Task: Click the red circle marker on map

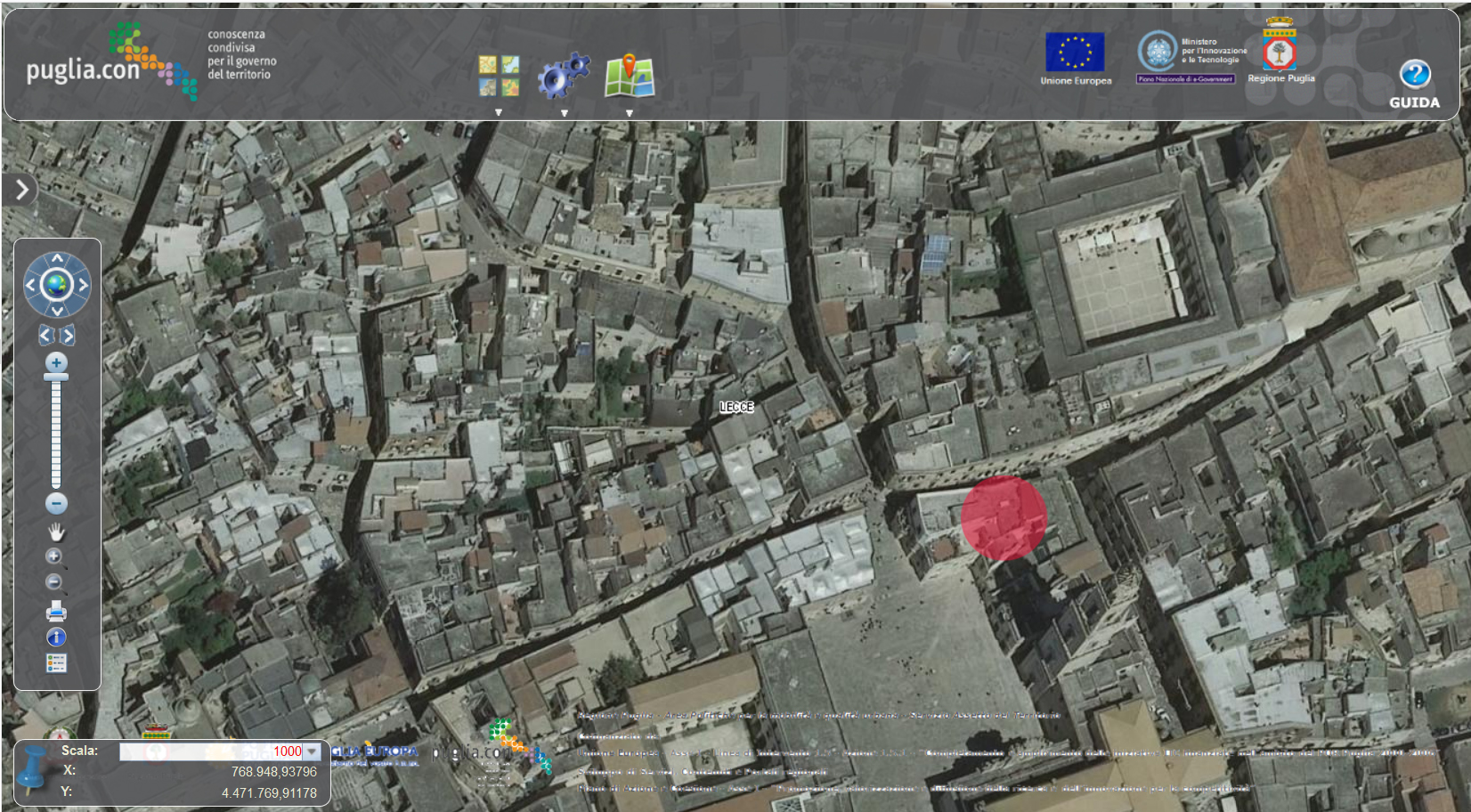Action: [1004, 517]
